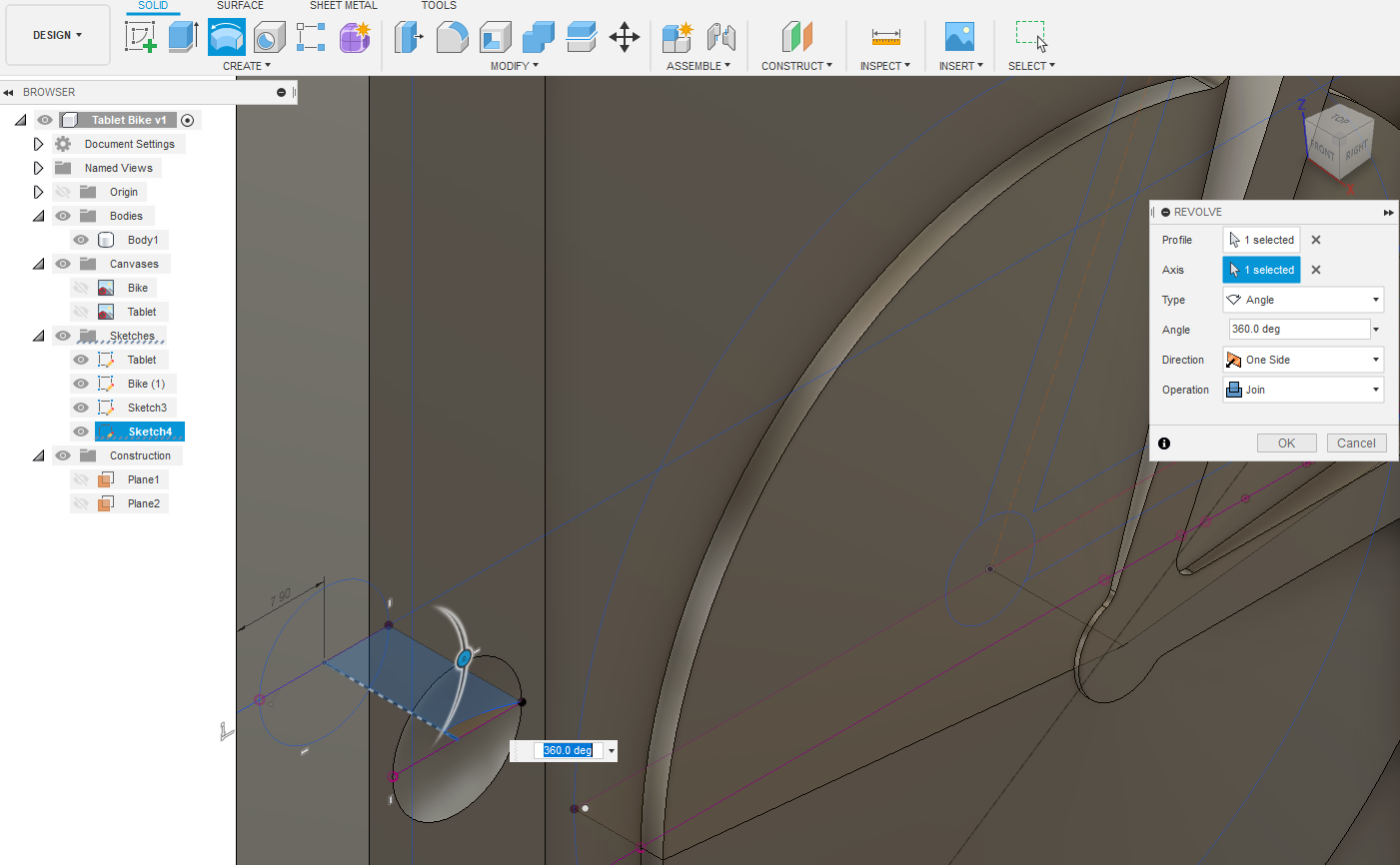Screen dimensions: 1400x865
Task: Open the on-canvas angle dropdown arrow
Action: (x=611, y=750)
